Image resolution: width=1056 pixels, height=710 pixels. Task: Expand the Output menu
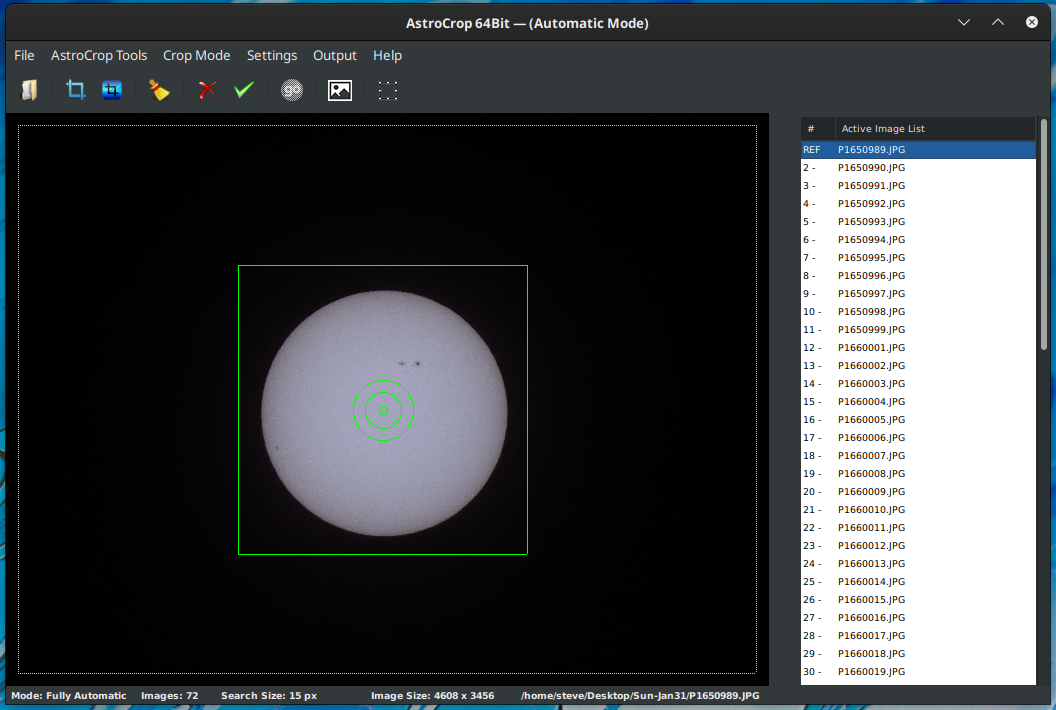(335, 55)
